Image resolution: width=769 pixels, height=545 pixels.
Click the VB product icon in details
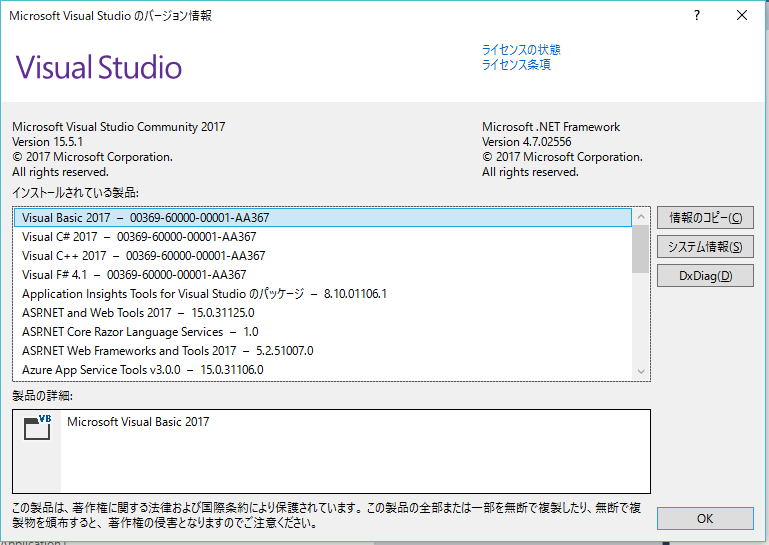(37, 427)
